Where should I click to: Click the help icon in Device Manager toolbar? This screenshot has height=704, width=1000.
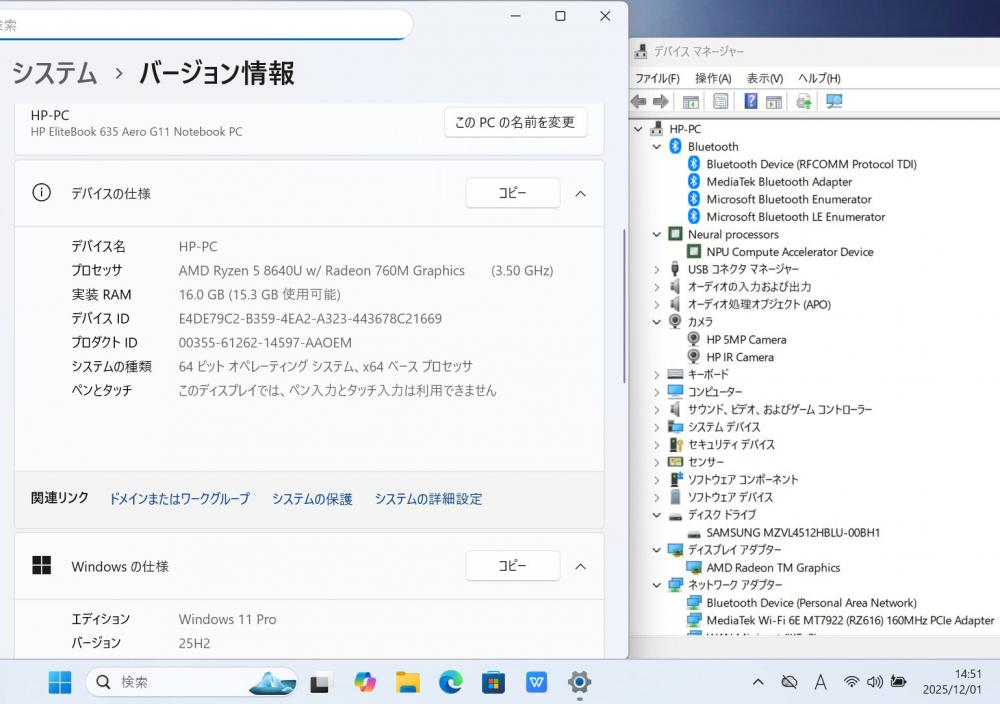(750, 101)
